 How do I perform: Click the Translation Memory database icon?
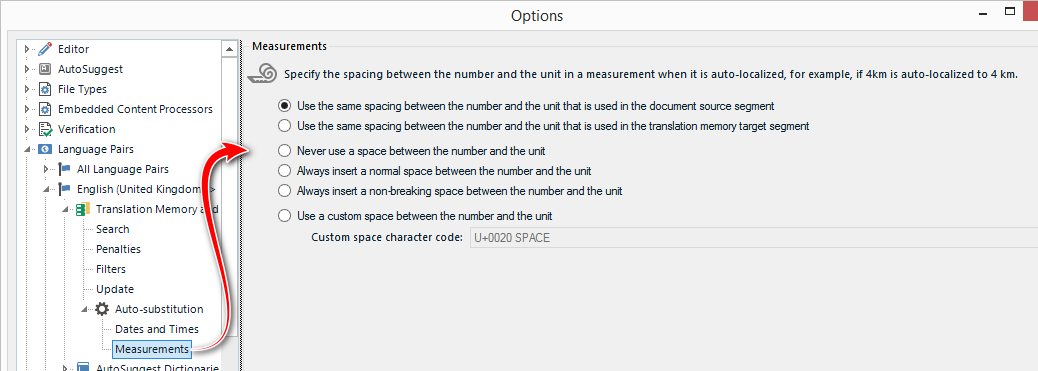tap(83, 209)
